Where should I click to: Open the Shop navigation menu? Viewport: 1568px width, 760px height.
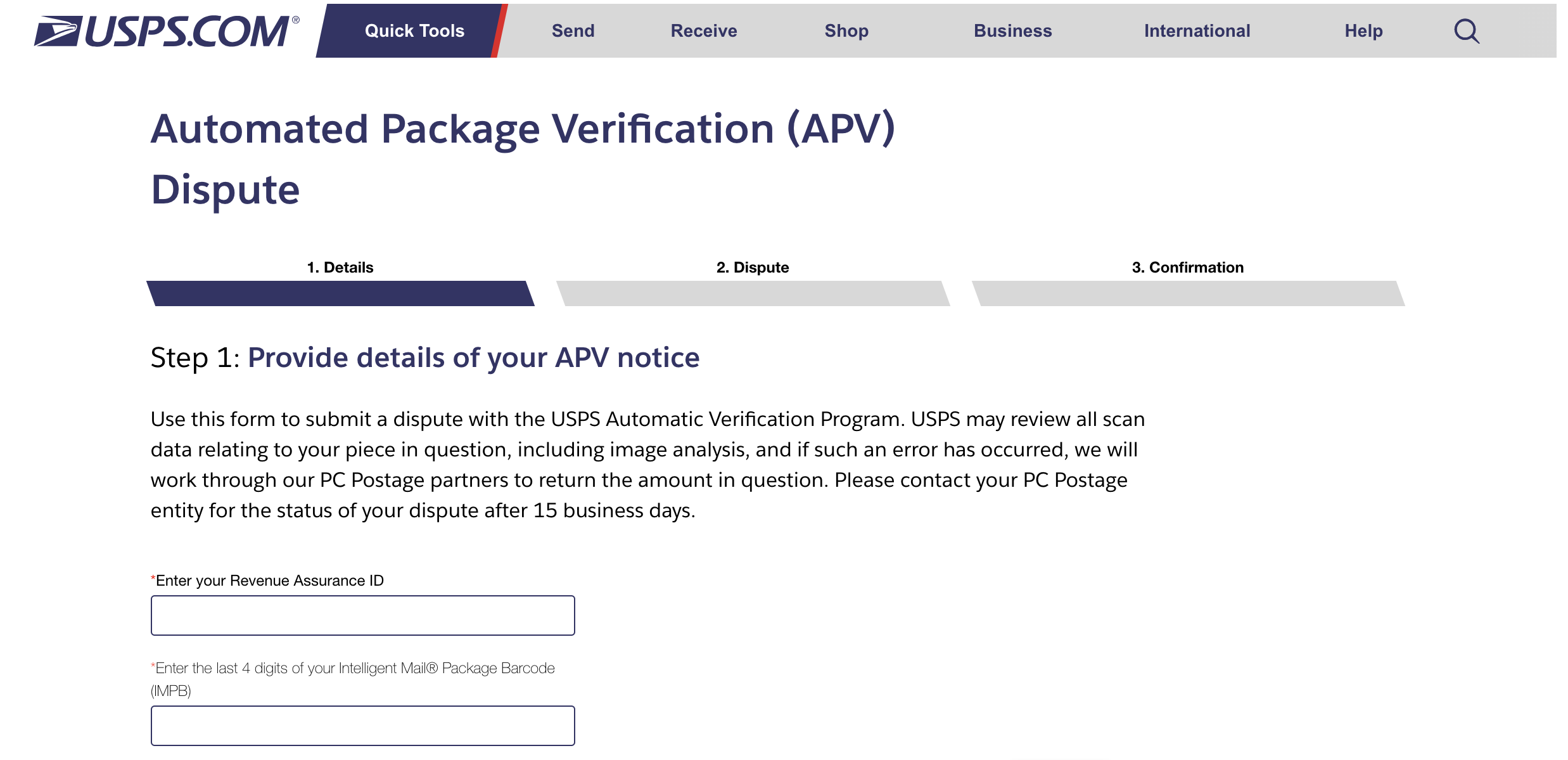point(846,30)
